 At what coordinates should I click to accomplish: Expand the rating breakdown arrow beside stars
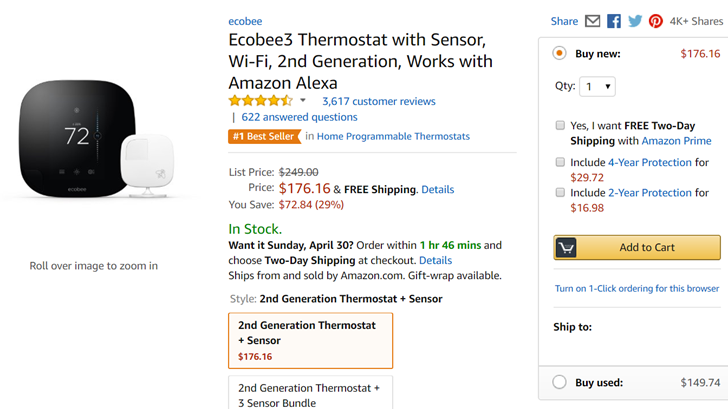tap(303, 100)
